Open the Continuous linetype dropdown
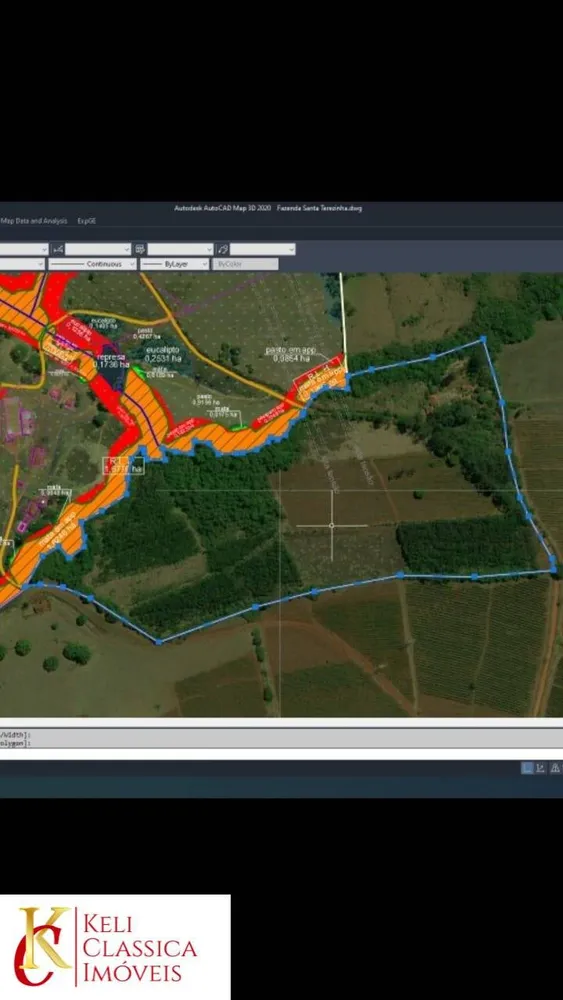The height and width of the screenshot is (1000, 563). (92, 263)
